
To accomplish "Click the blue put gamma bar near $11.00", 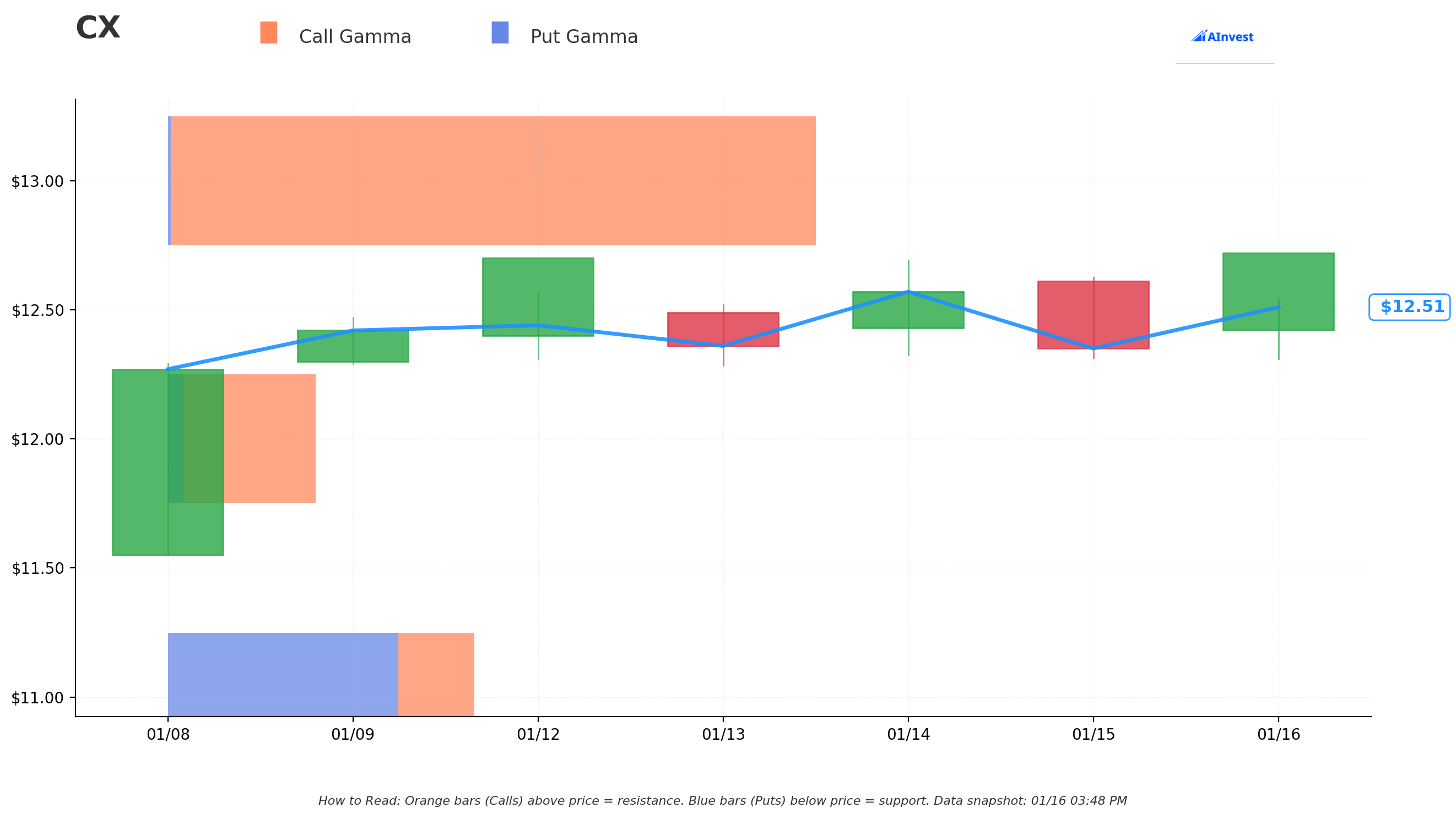I will tap(283, 674).
